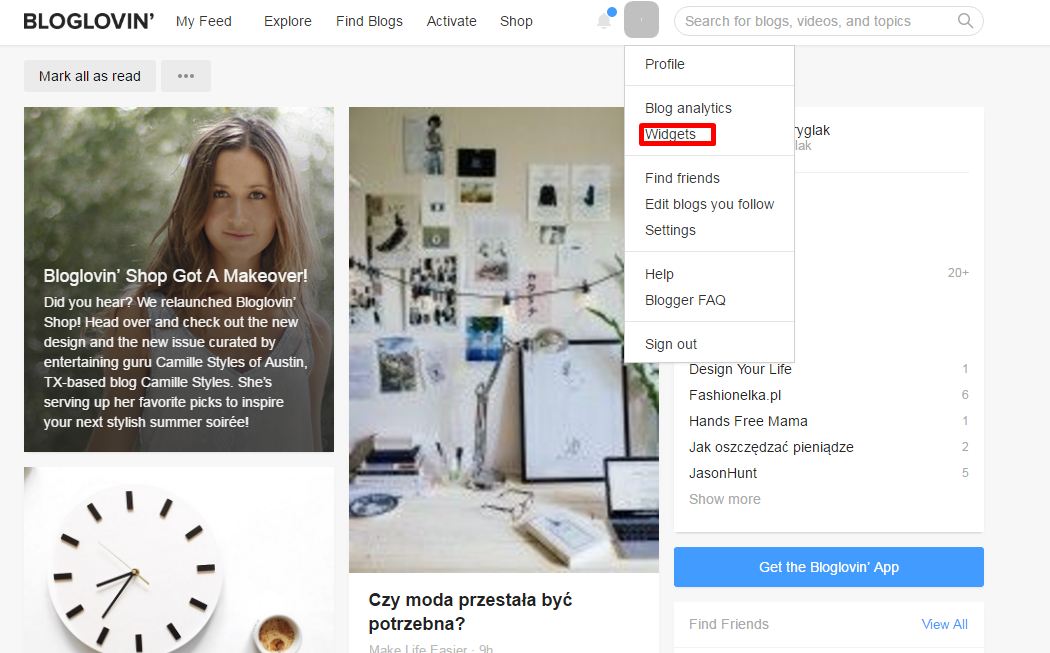Open the Shop page

(516, 21)
